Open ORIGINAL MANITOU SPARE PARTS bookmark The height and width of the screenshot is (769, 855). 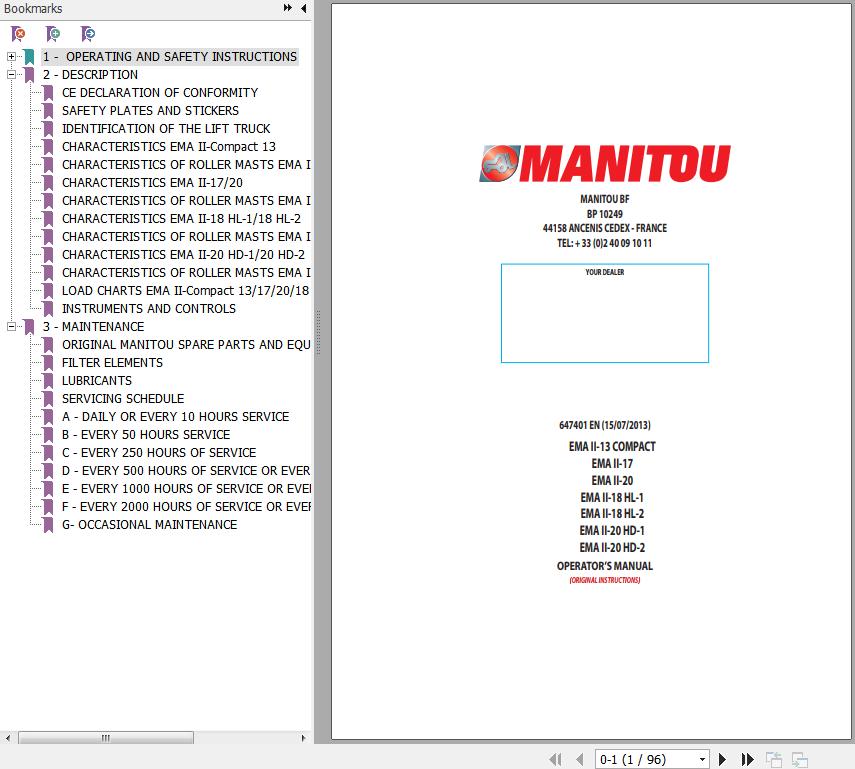186,345
